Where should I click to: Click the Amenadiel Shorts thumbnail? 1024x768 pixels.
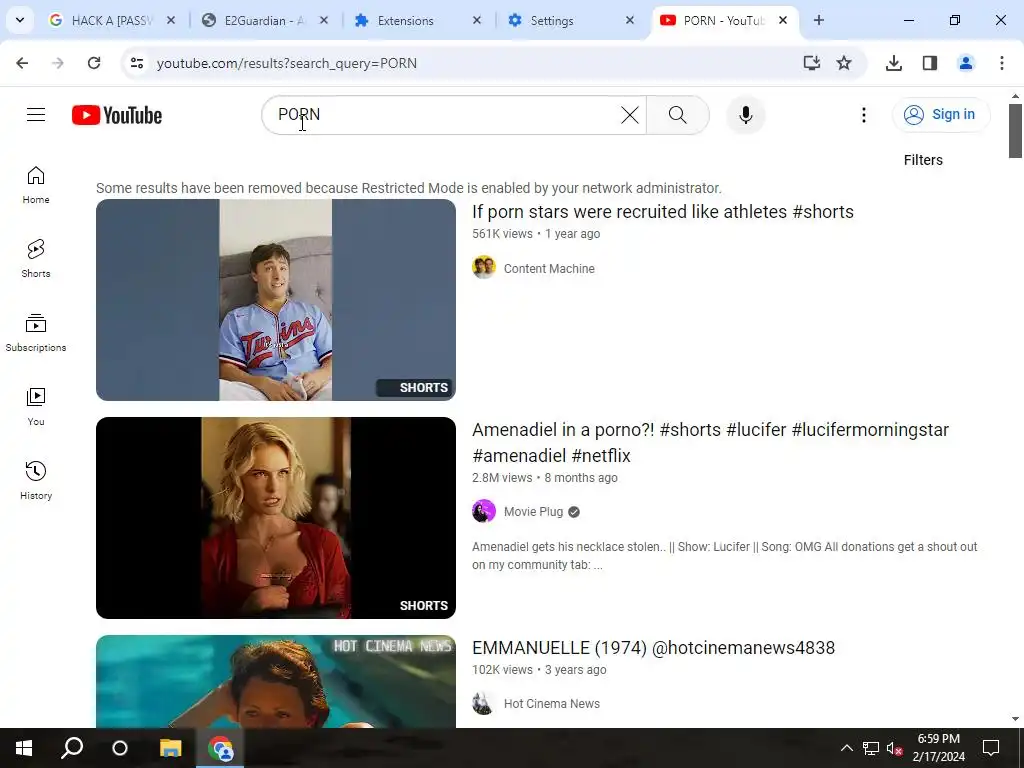coord(276,518)
